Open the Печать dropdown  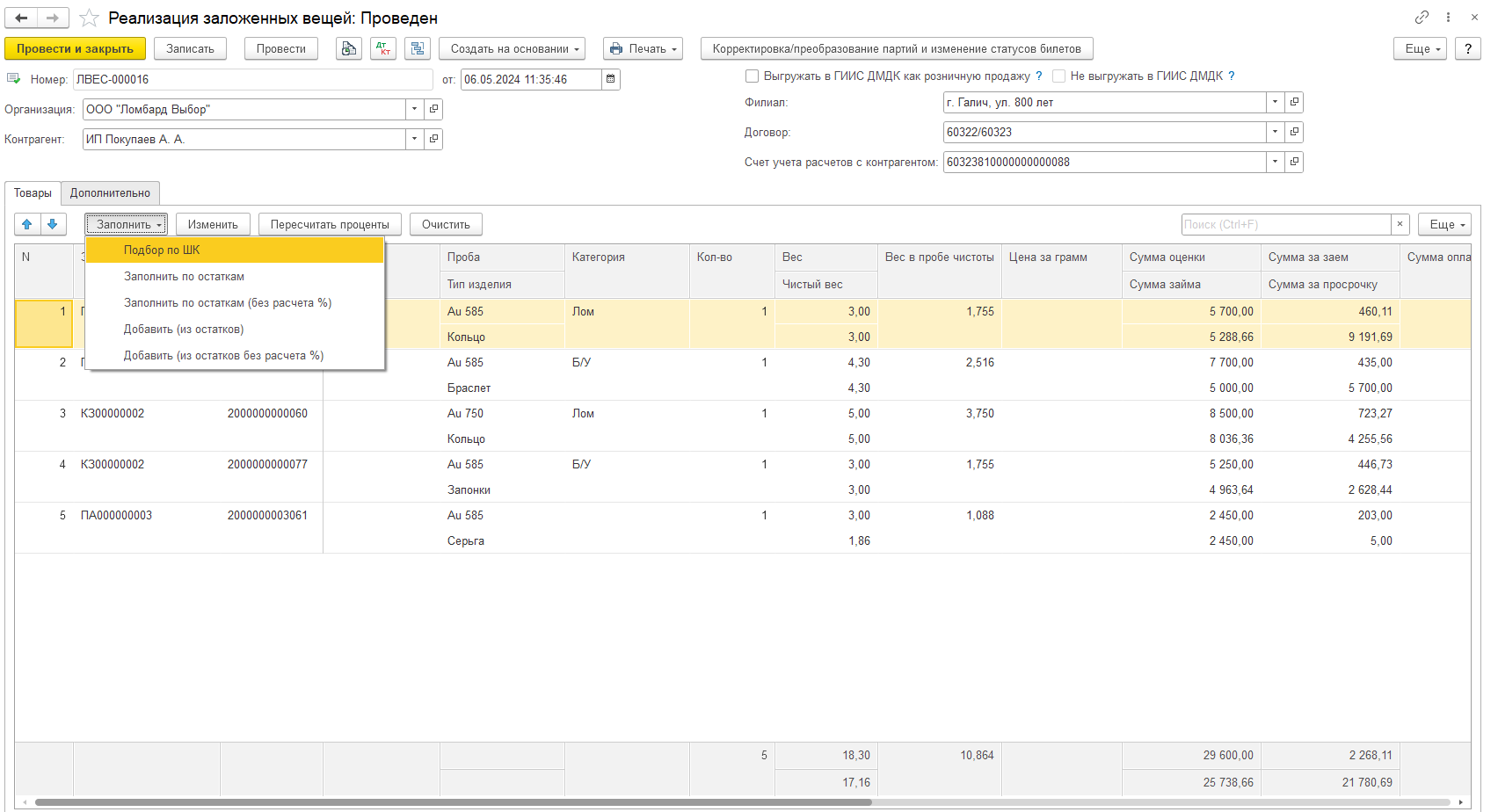click(644, 48)
